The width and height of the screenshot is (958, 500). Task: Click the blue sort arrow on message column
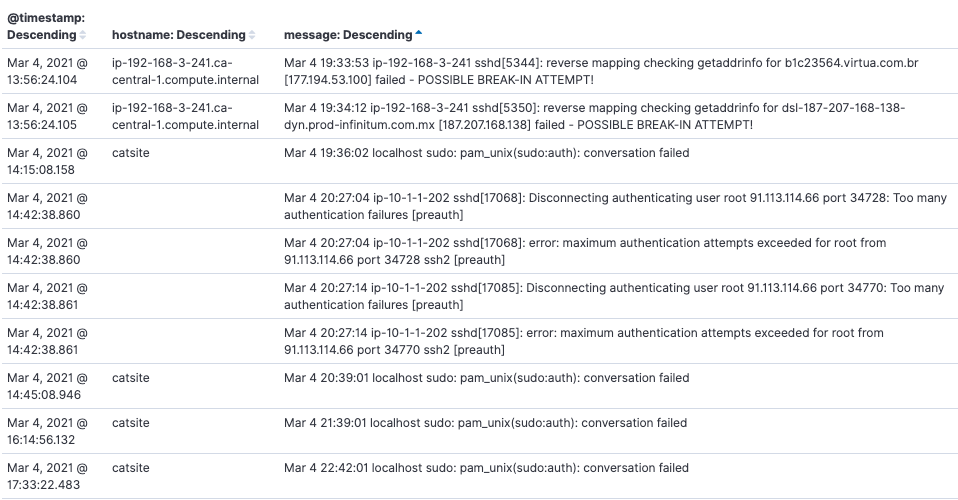[418, 35]
